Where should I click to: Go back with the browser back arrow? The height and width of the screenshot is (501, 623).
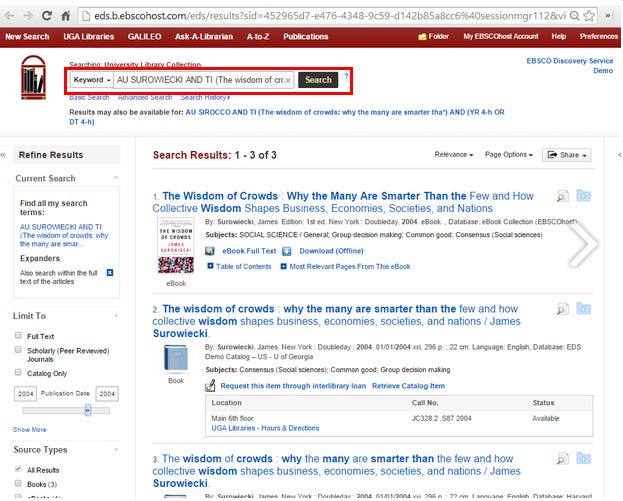click(x=10, y=16)
